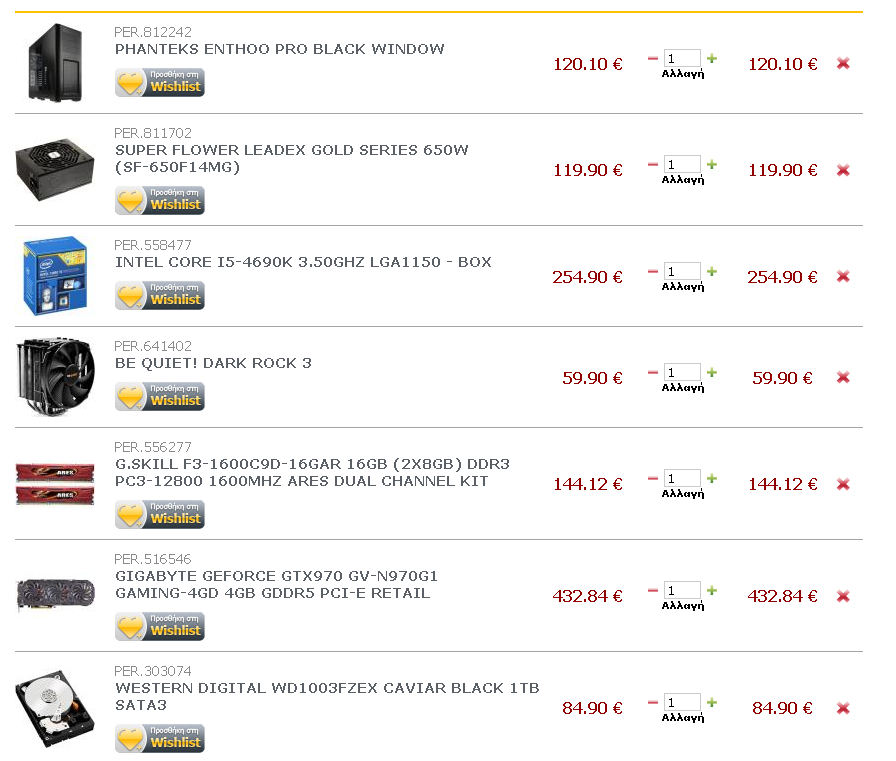Decrease quantity of Western Digital Caviar Black
Image resolution: width=896 pixels, height=761 pixels.
[653, 702]
